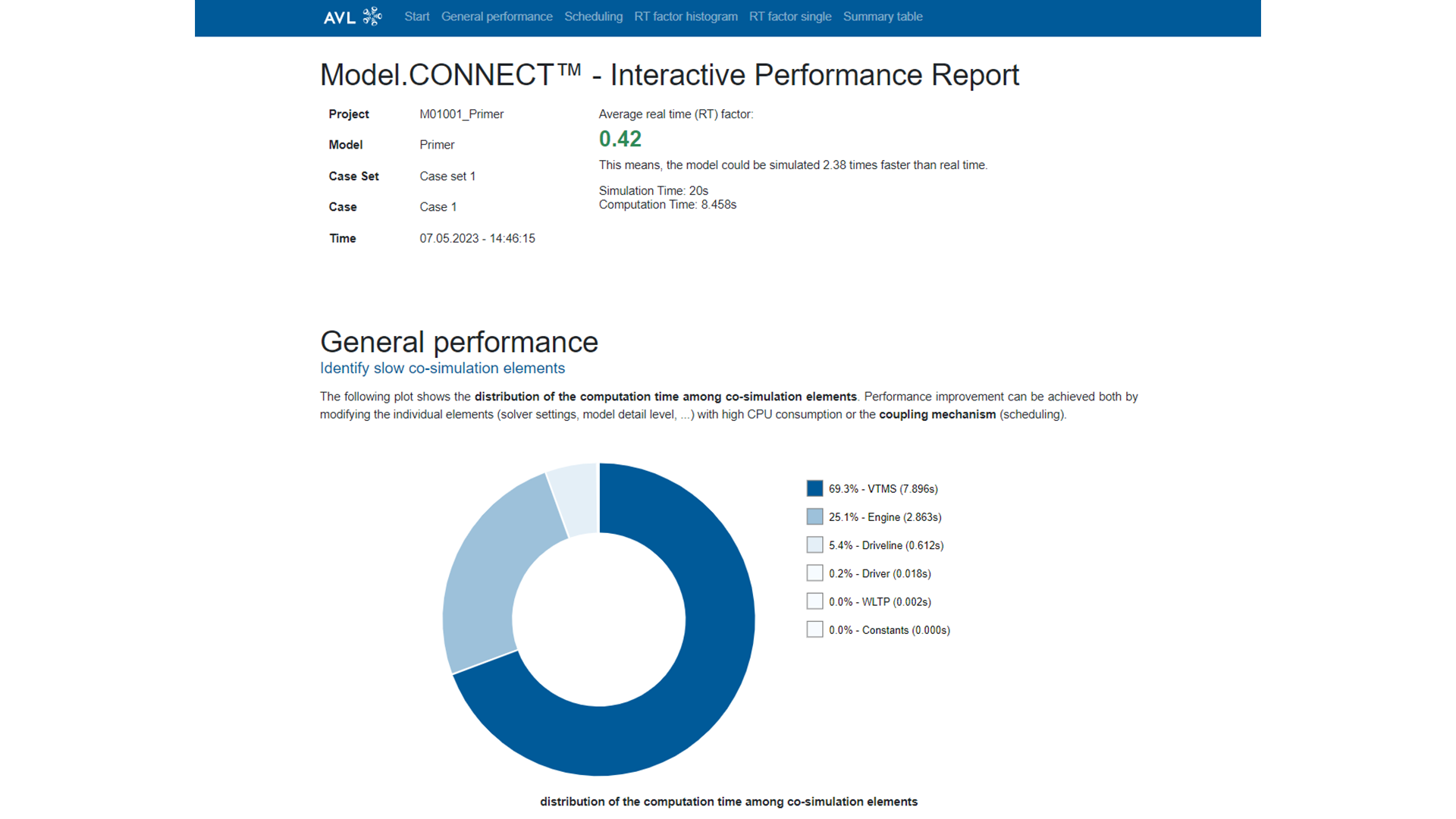Click Computation Time: 8.458s text

coord(668,205)
